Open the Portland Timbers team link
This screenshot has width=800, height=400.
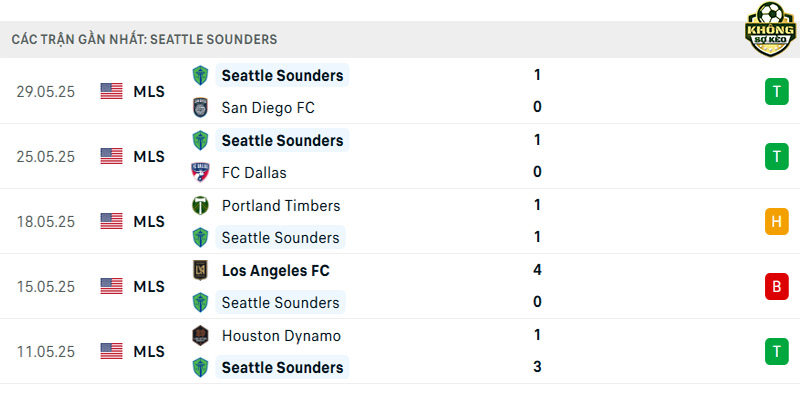tap(281, 206)
